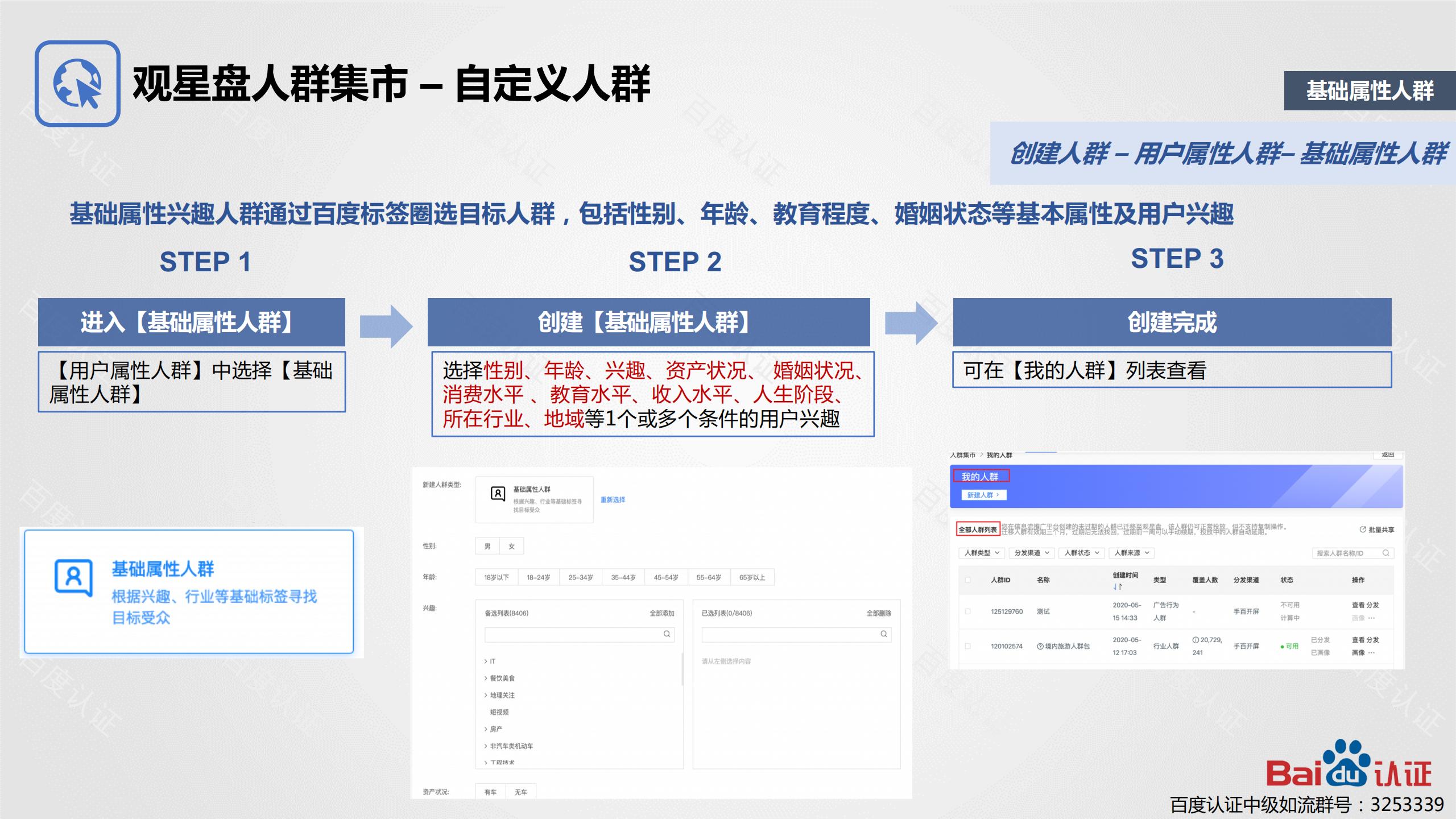The width and height of the screenshot is (1456, 819).
Task: Click 查看 in the 测试 row
Action: point(1358,605)
